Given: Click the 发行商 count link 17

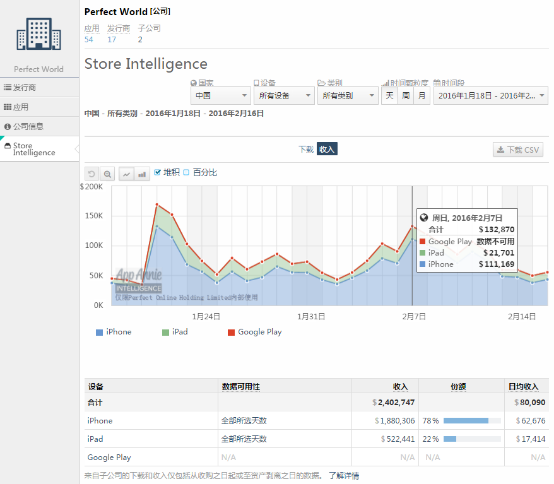Looking at the screenshot, I should click(x=112, y=40).
